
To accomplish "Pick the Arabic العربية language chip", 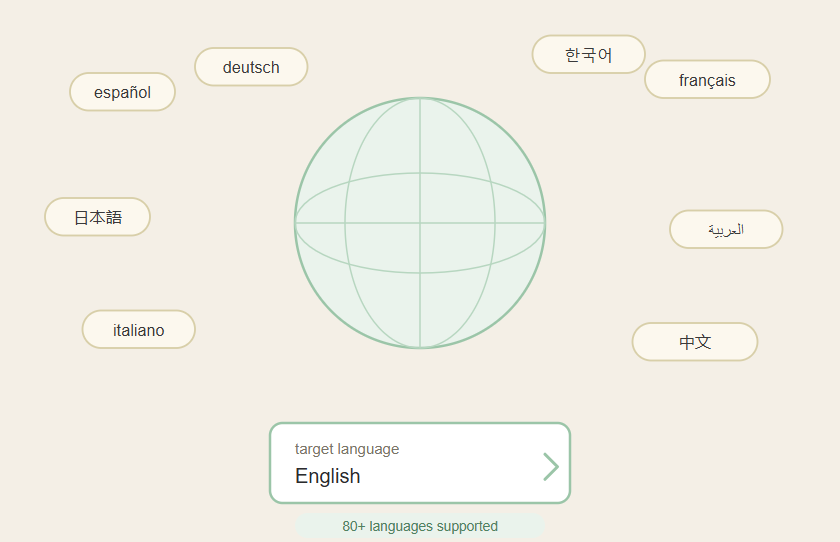I will point(726,229).
